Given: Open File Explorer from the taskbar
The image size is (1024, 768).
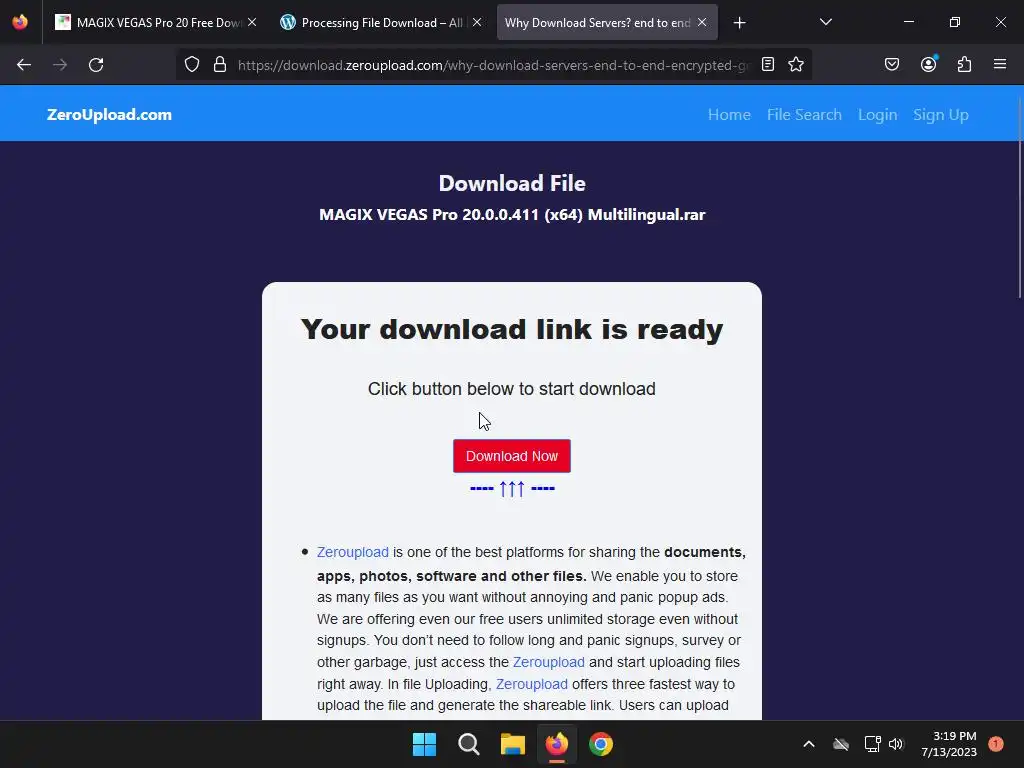Looking at the screenshot, I should tap(513, 744).
